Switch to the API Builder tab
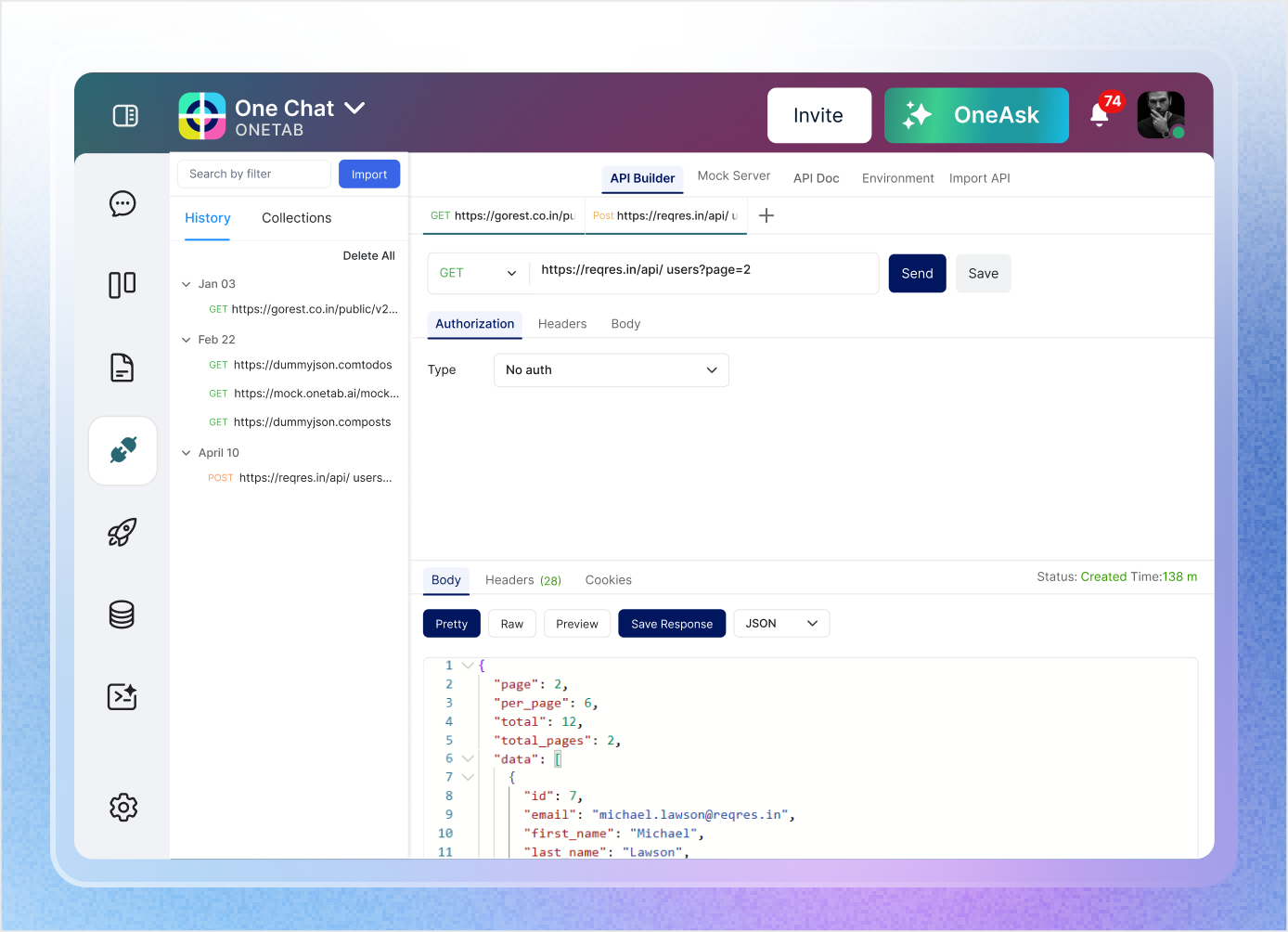Screen dimensions: 1288x932 [x=642, y=178]
